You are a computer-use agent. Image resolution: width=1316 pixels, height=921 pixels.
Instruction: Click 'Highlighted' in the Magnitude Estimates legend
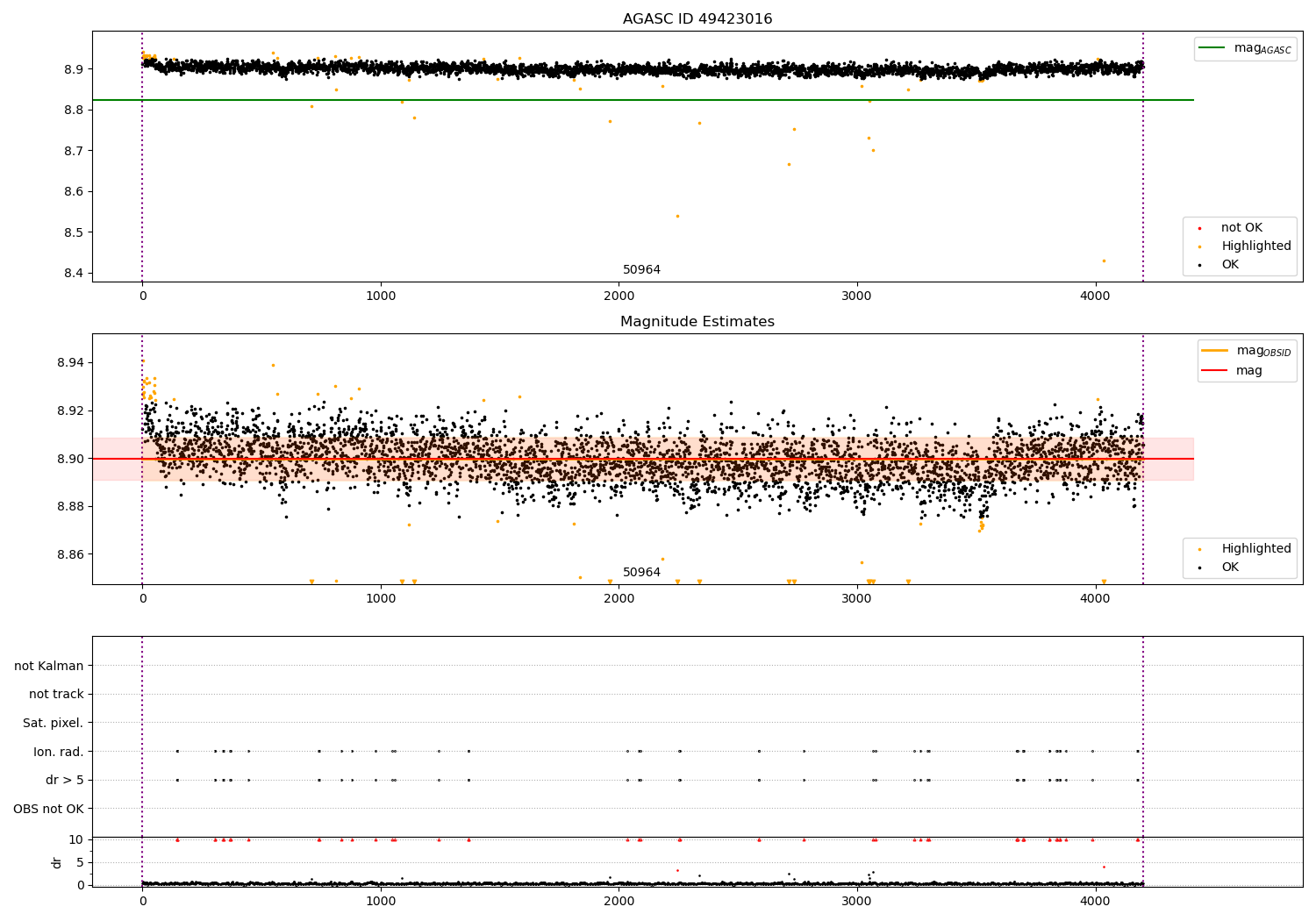1244,549
